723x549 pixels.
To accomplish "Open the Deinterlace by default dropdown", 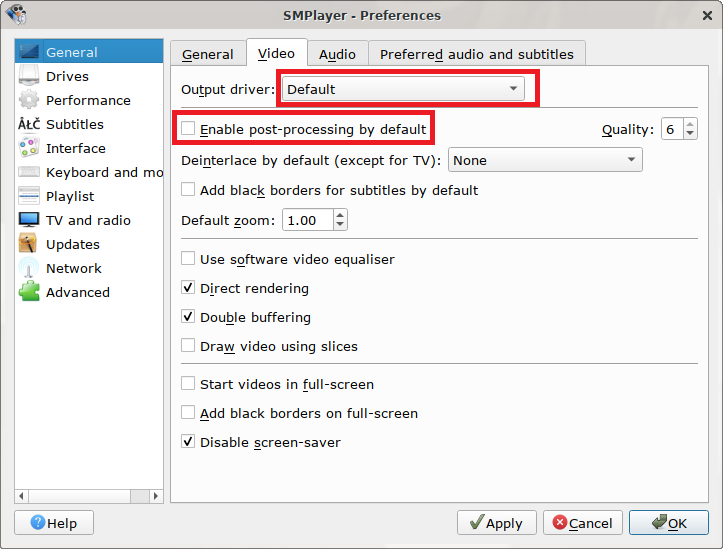I will point(545,160).
